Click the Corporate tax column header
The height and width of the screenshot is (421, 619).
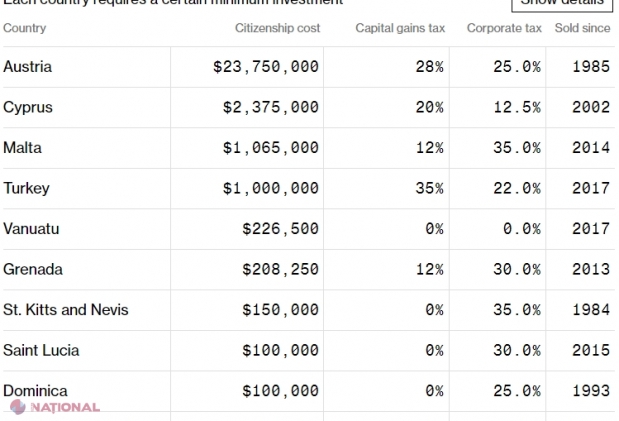click(505, 28)
